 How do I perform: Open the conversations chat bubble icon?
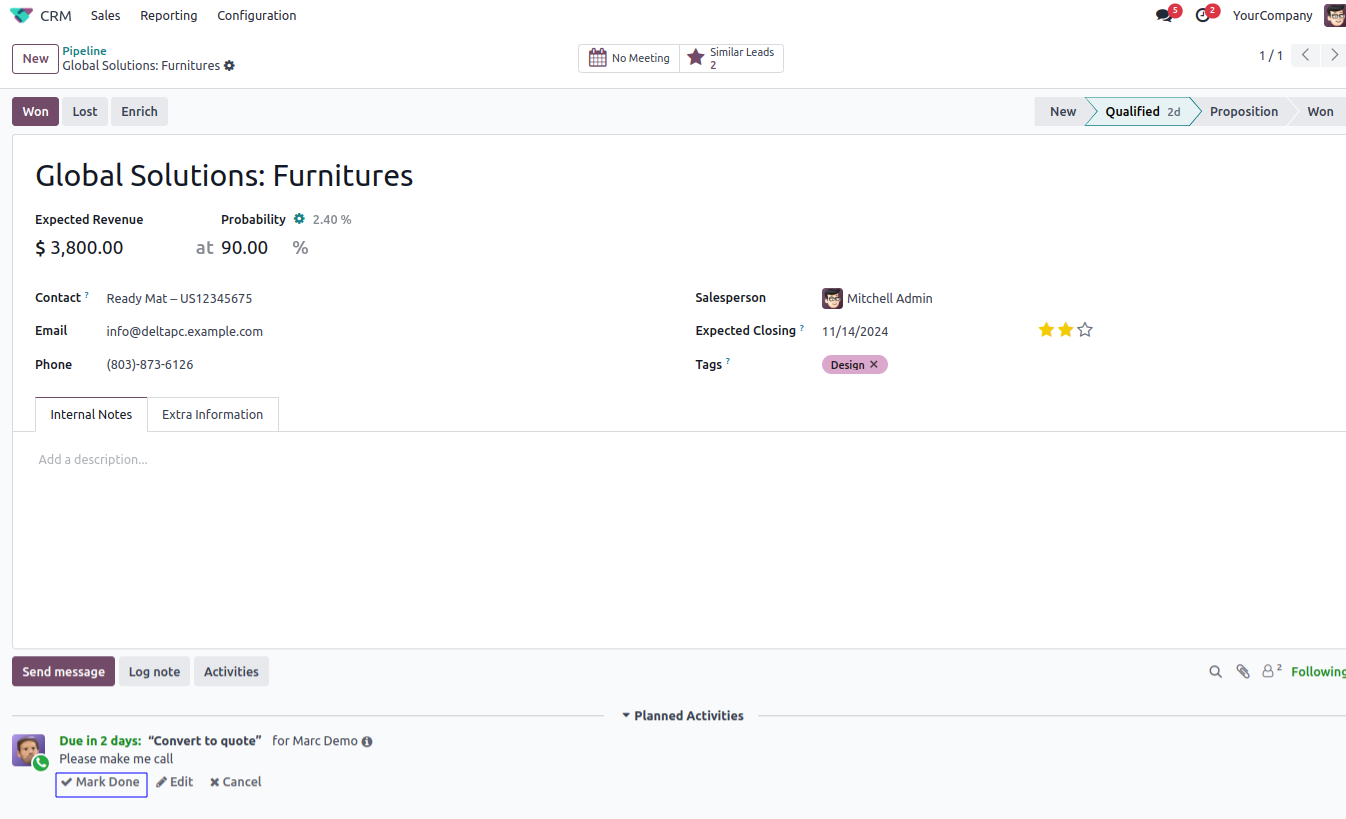pos(1164,16)
